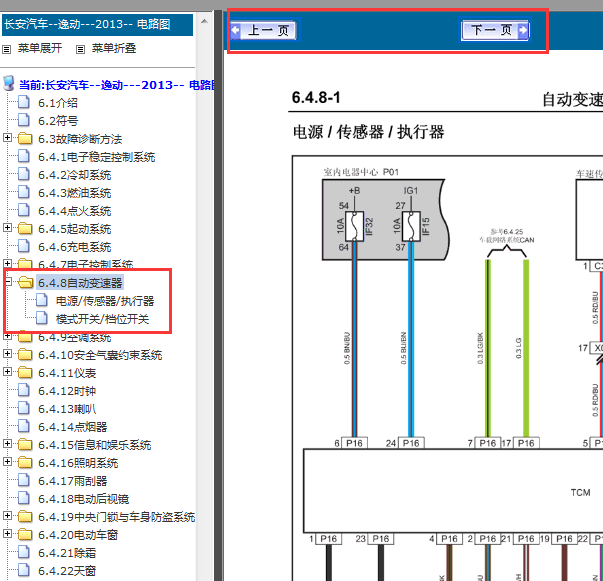Click folder icon of 6.4.11仪表
Screen dimensions: 603x581
click(25, 372)
